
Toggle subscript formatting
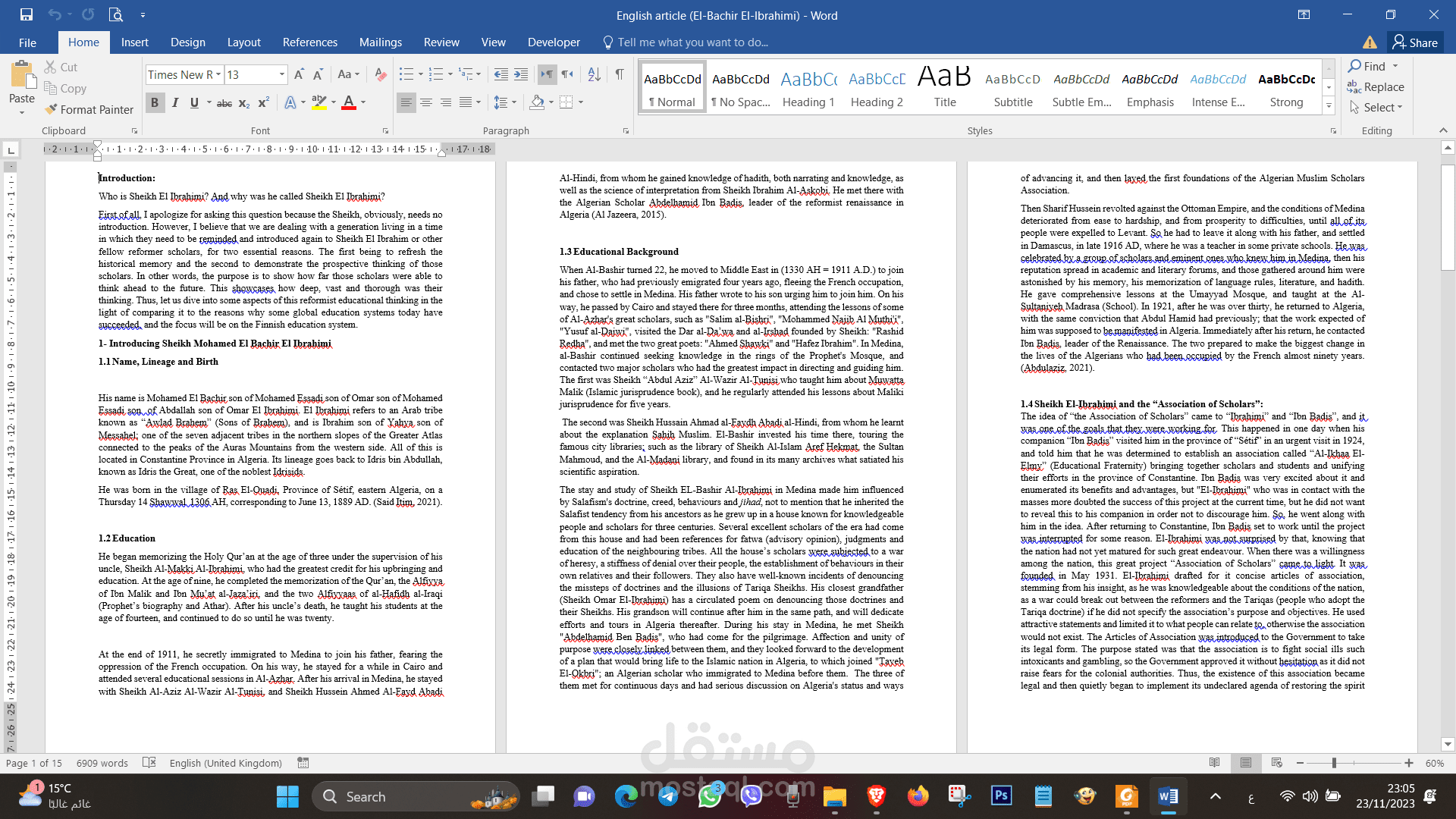coord(244,103)
